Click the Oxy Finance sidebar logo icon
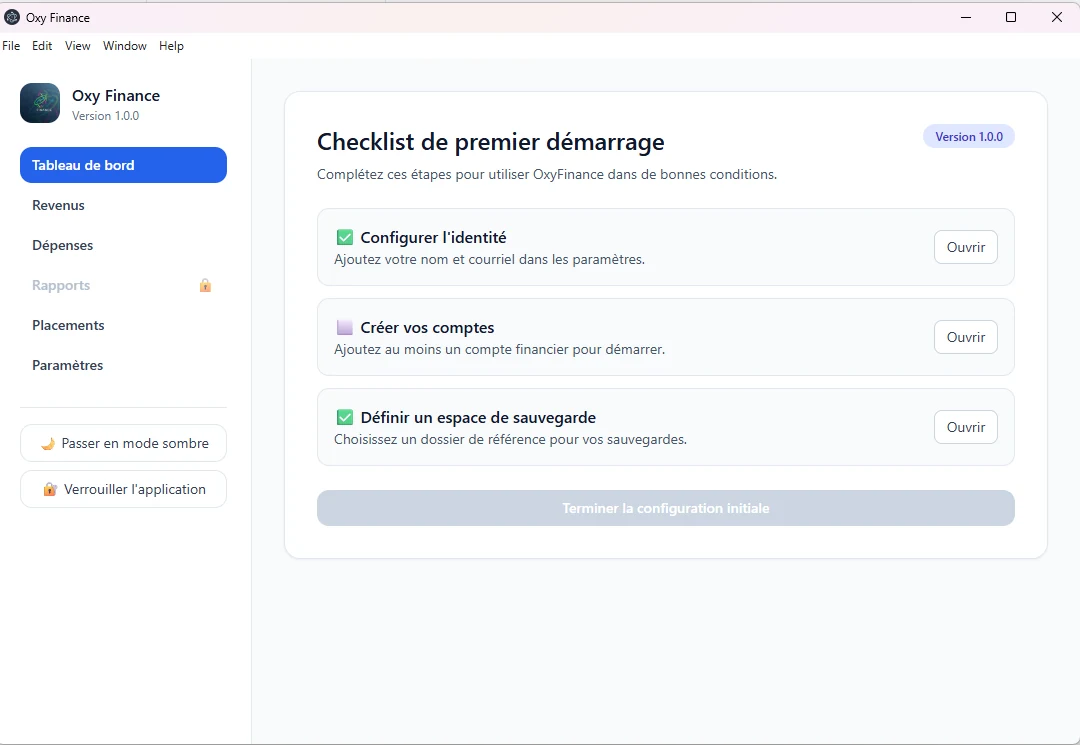The width and height of the screenshot is (1080, 745). pyautogui.click(x=40, y=103)
